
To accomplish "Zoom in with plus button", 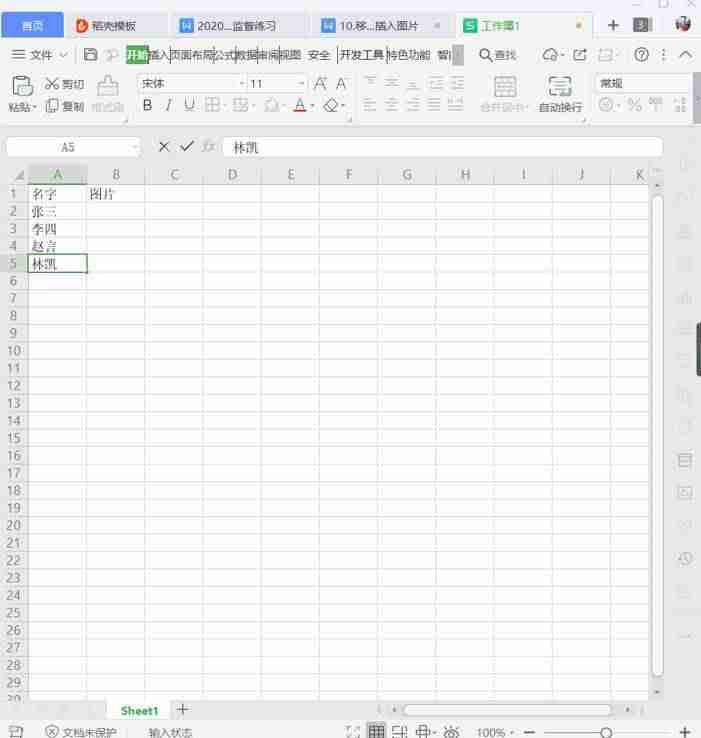I will click(685, 732).
